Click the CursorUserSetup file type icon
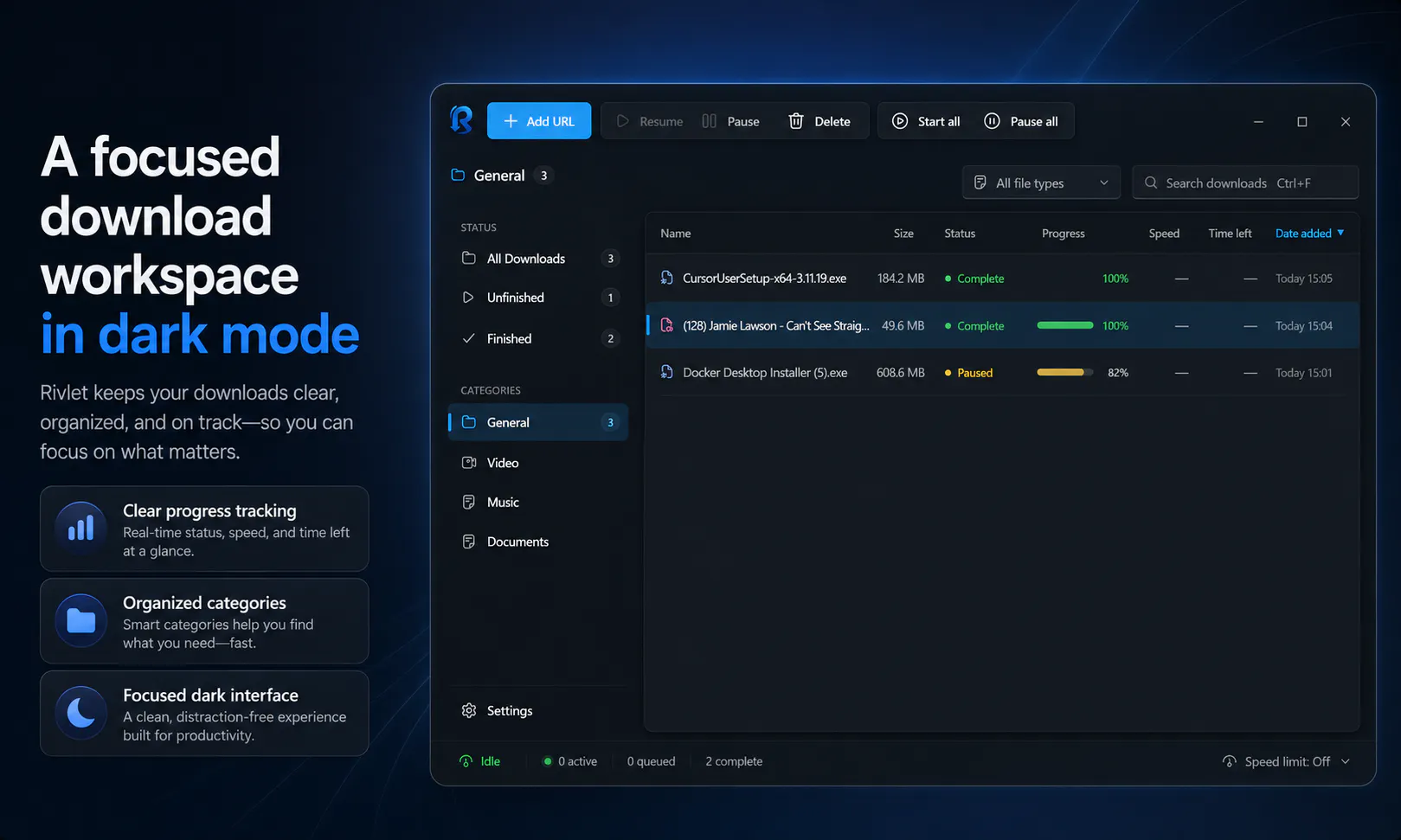The height and width of the screenshot is (840, 1401). click(x=667, y=278)
